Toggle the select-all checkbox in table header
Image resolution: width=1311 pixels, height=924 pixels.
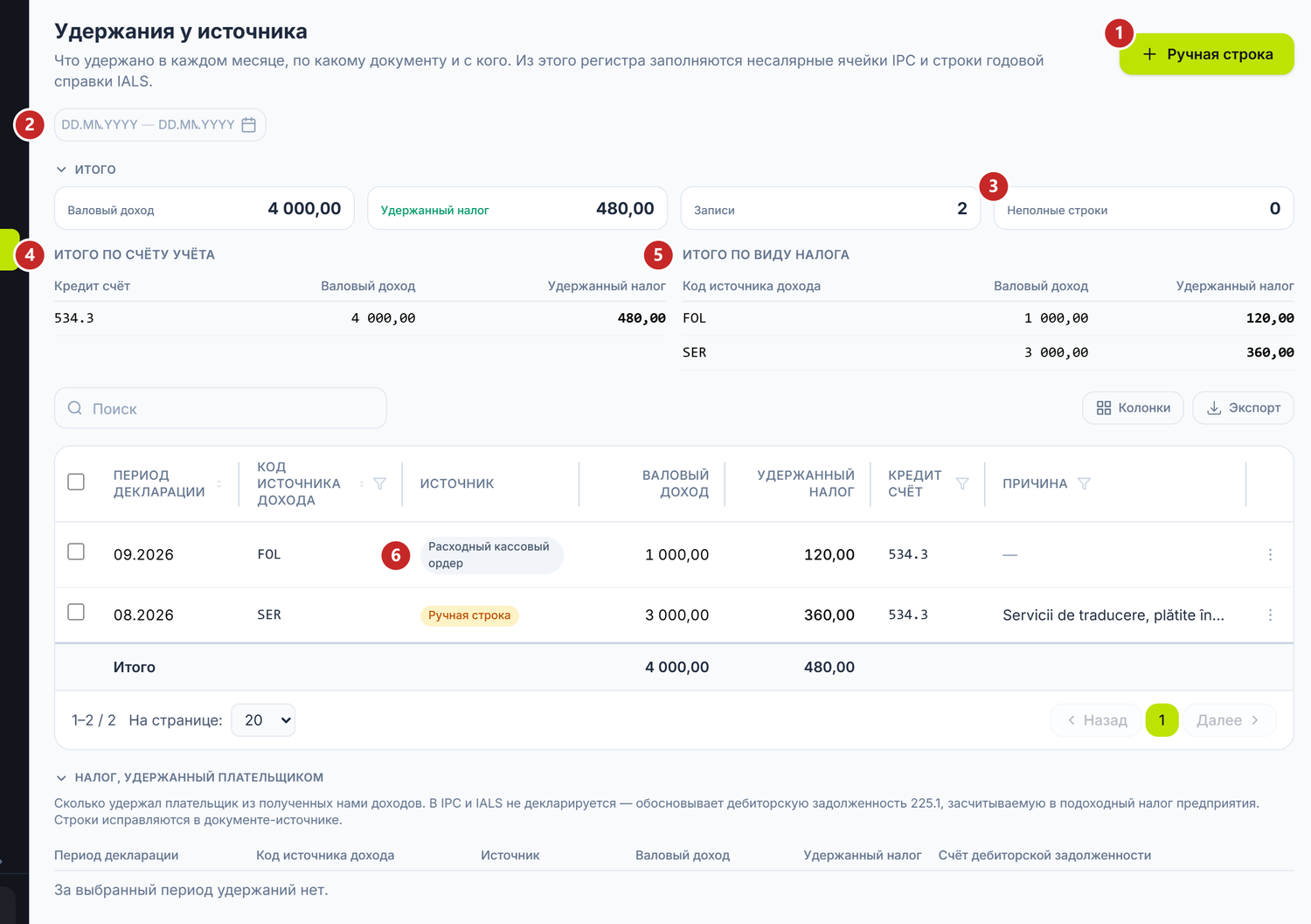coord(76,482)
